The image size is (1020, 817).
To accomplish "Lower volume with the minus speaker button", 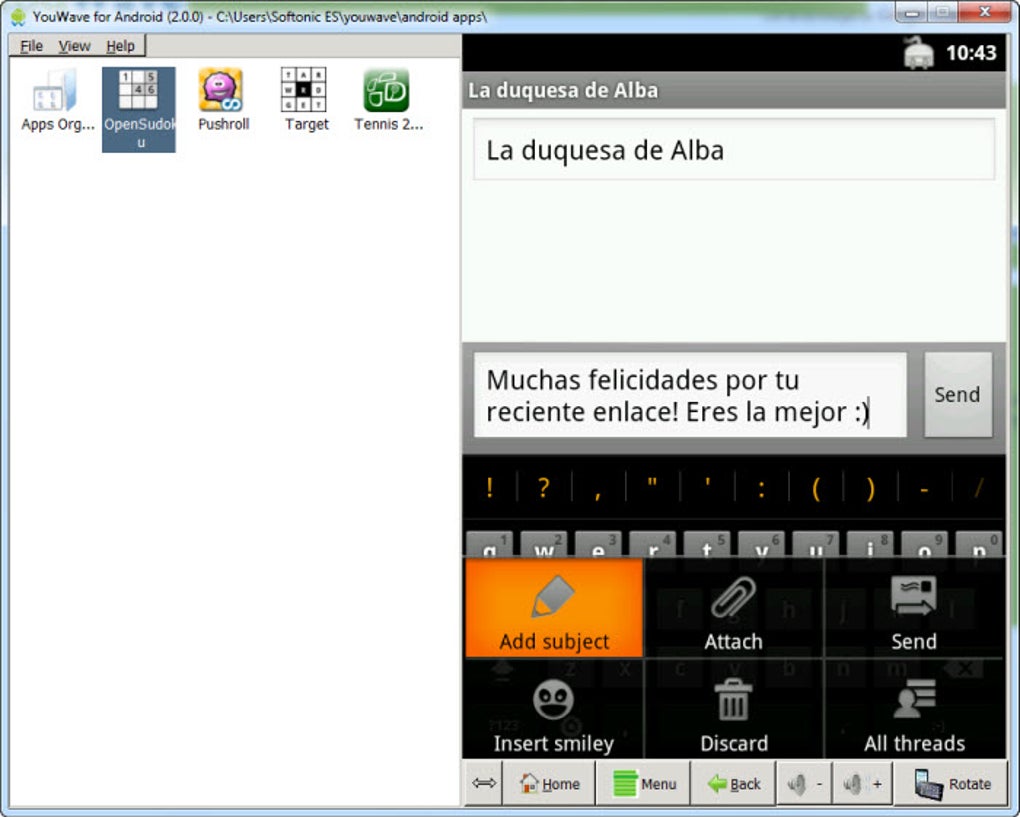I will click(x=804, y=784).
